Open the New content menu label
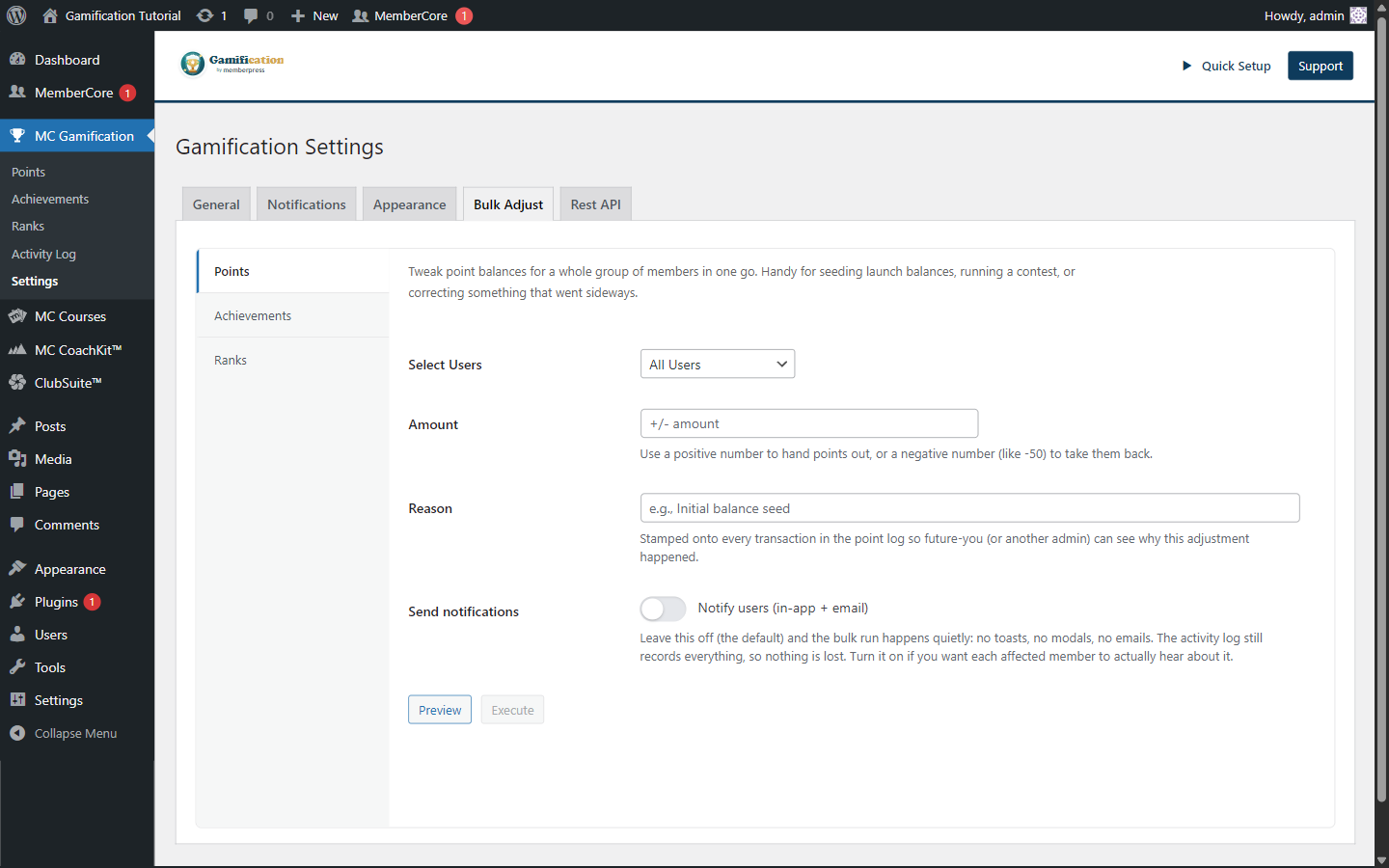 click(x=325, y=15)
